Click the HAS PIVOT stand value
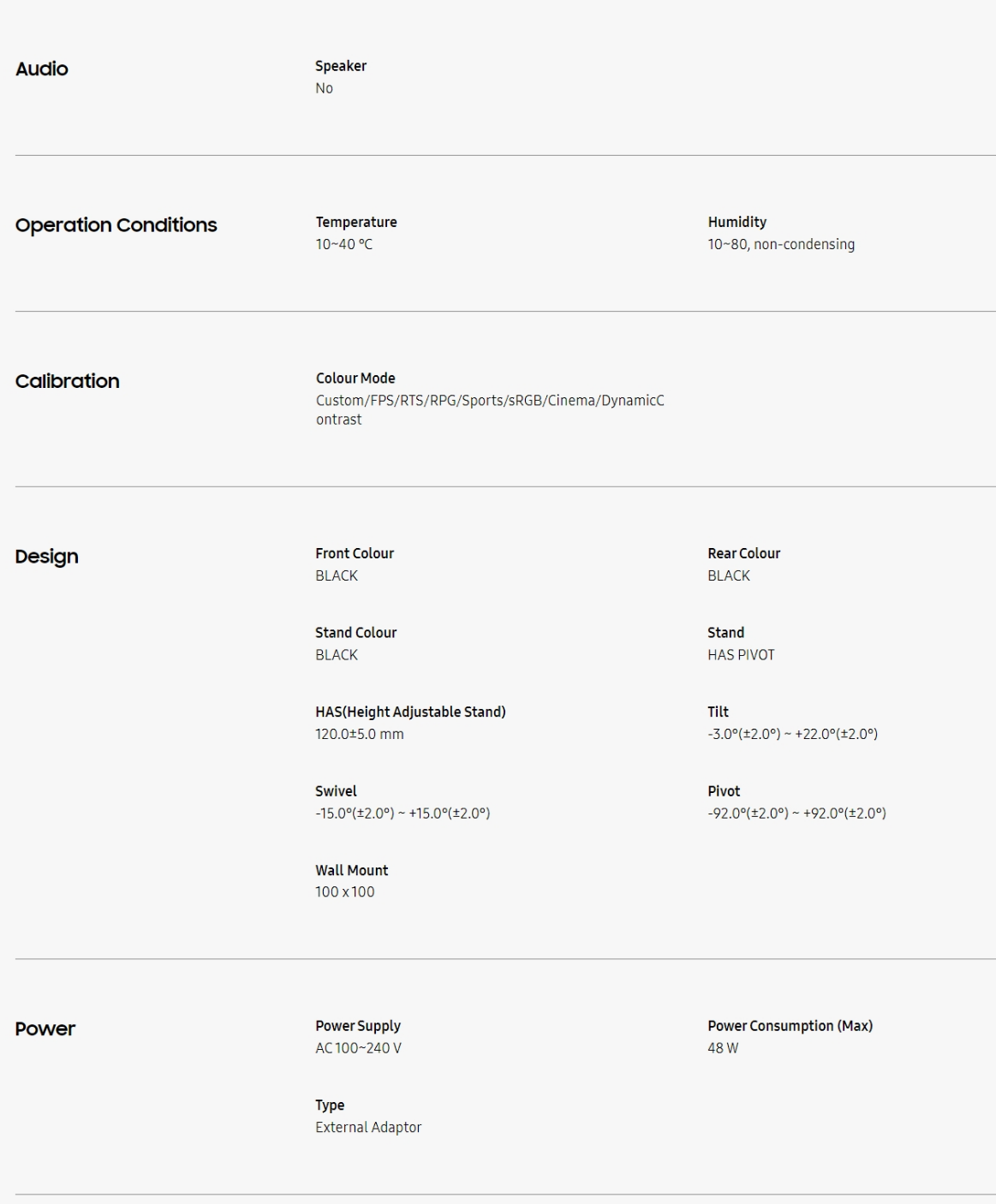This screenshot has width=996, height=1204. (x=741, y=655)
